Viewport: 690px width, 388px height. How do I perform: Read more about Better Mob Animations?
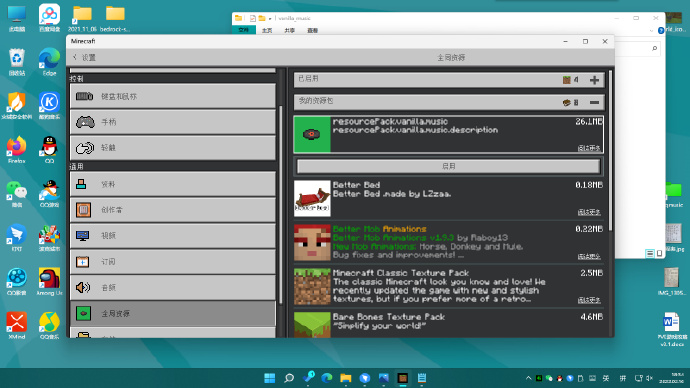pos(589,256)
